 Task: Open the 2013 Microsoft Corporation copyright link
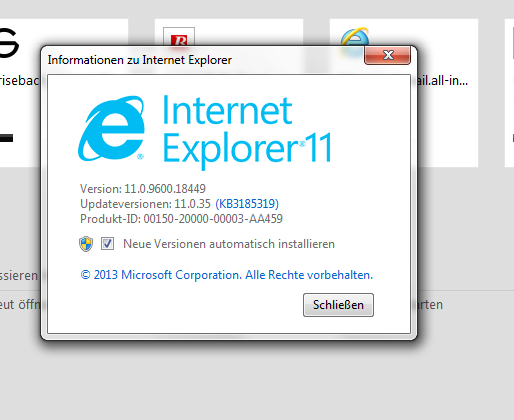[227, 275]
